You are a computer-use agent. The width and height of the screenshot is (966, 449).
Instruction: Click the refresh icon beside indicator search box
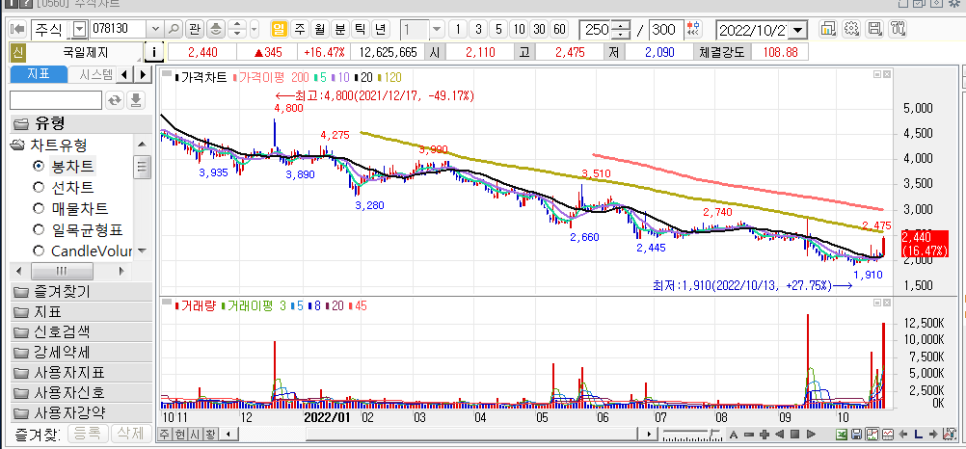click(x=115, y=100)
